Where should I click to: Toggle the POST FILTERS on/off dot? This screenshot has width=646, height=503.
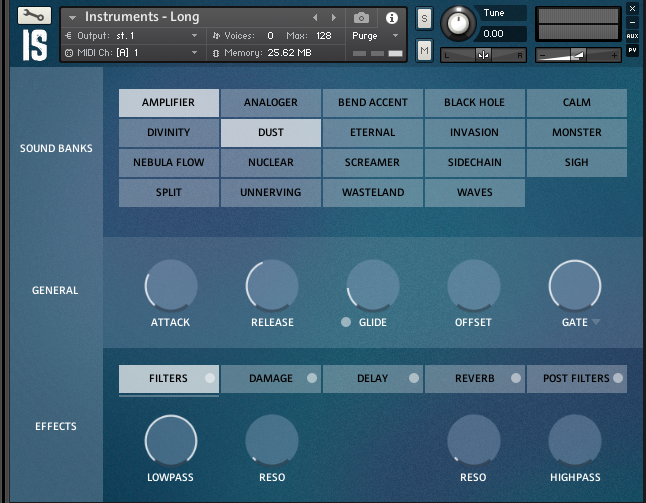(x=618, y=378)
